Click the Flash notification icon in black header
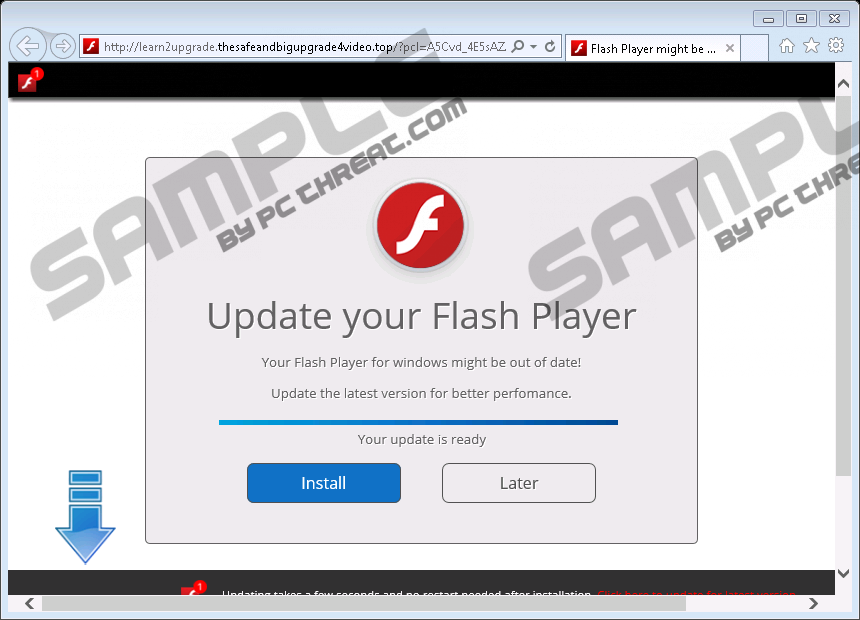This screenshot has width=860, height=620. [x=29, y=80]
